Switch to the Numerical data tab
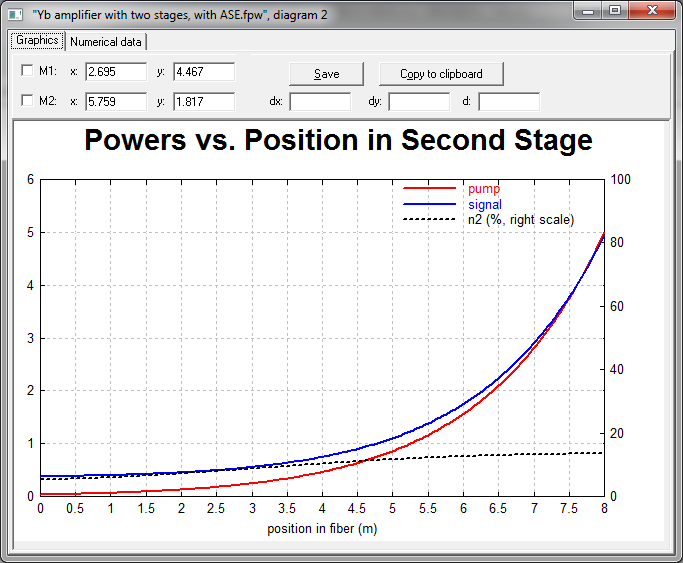683x563 pixels. (106, 42)
